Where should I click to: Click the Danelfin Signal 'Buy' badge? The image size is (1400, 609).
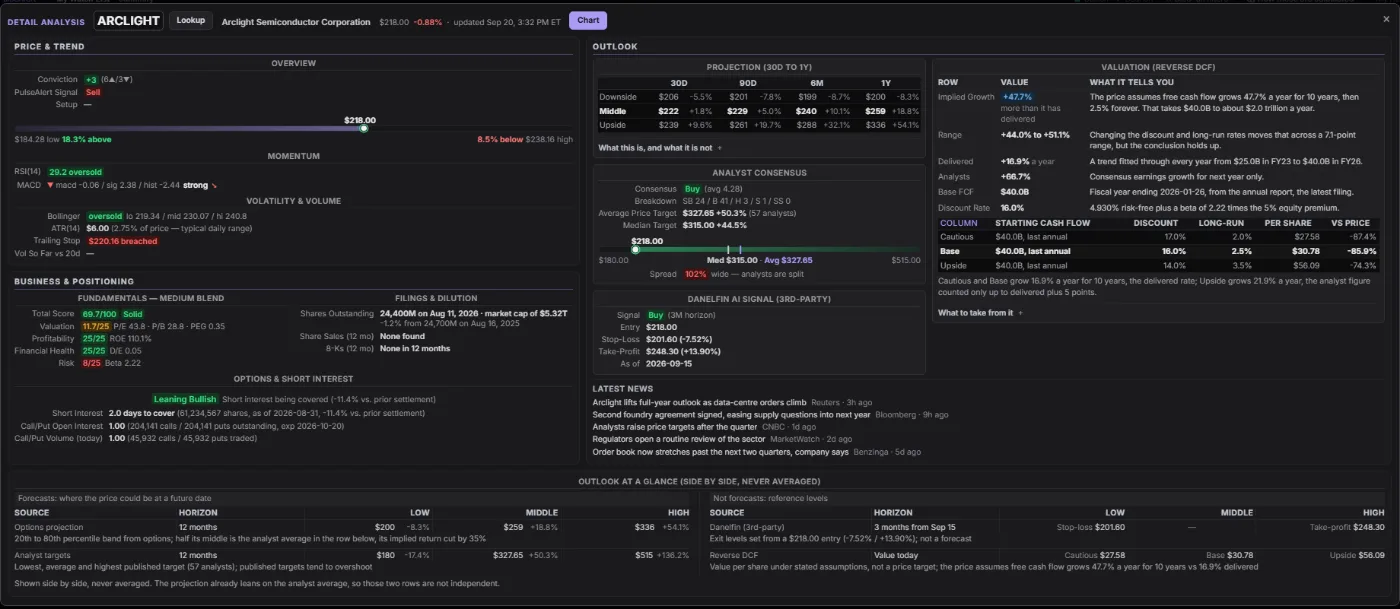click(x=655, y=315)
